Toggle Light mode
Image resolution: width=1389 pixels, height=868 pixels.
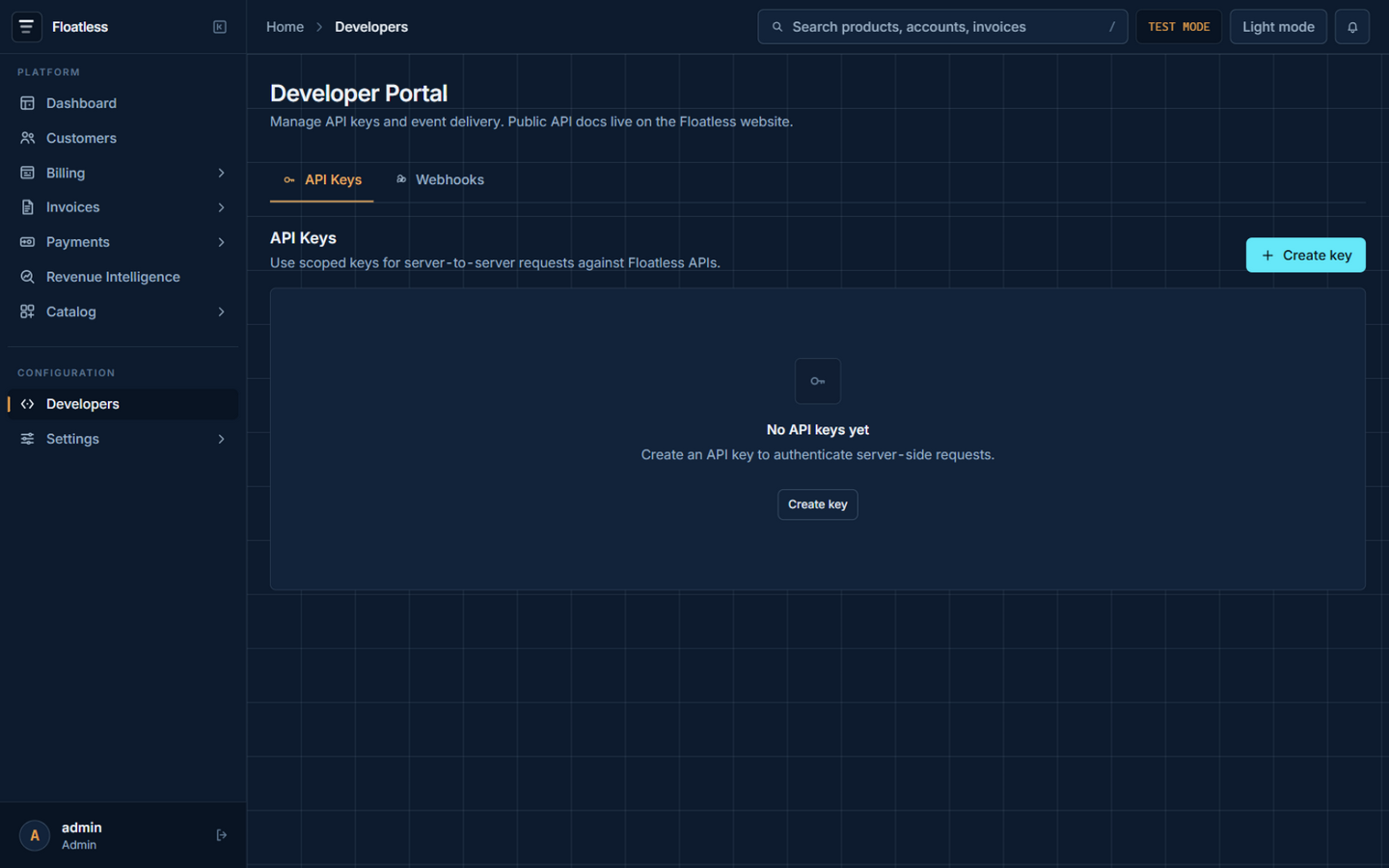tap(1278, 27)
